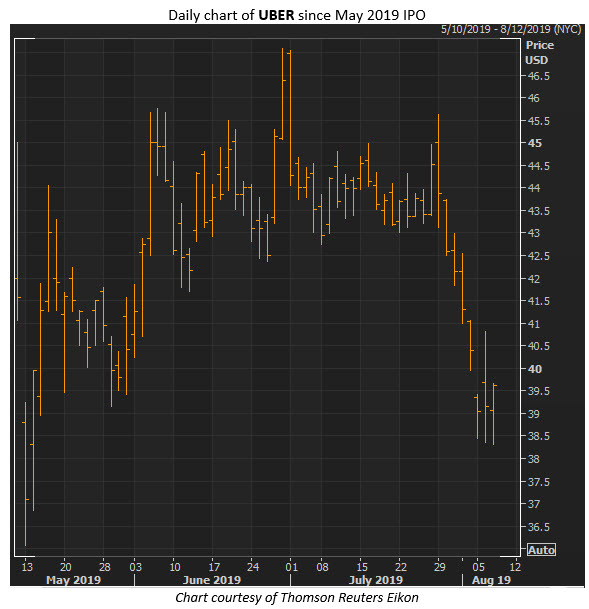Click the USD currency label

536,60
